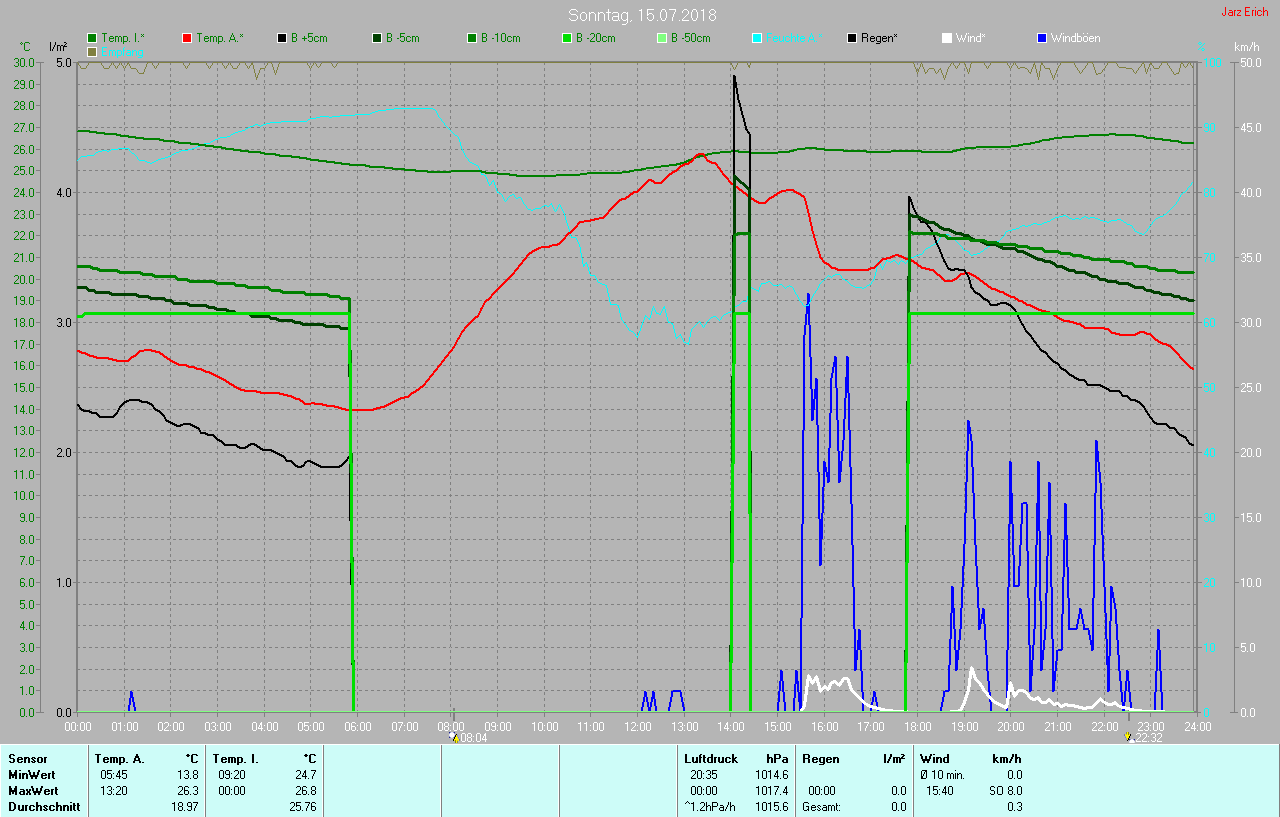1280x817 pixels.
Task: Click the sunset marker labeled 22:32
Action: [1129, 738]
